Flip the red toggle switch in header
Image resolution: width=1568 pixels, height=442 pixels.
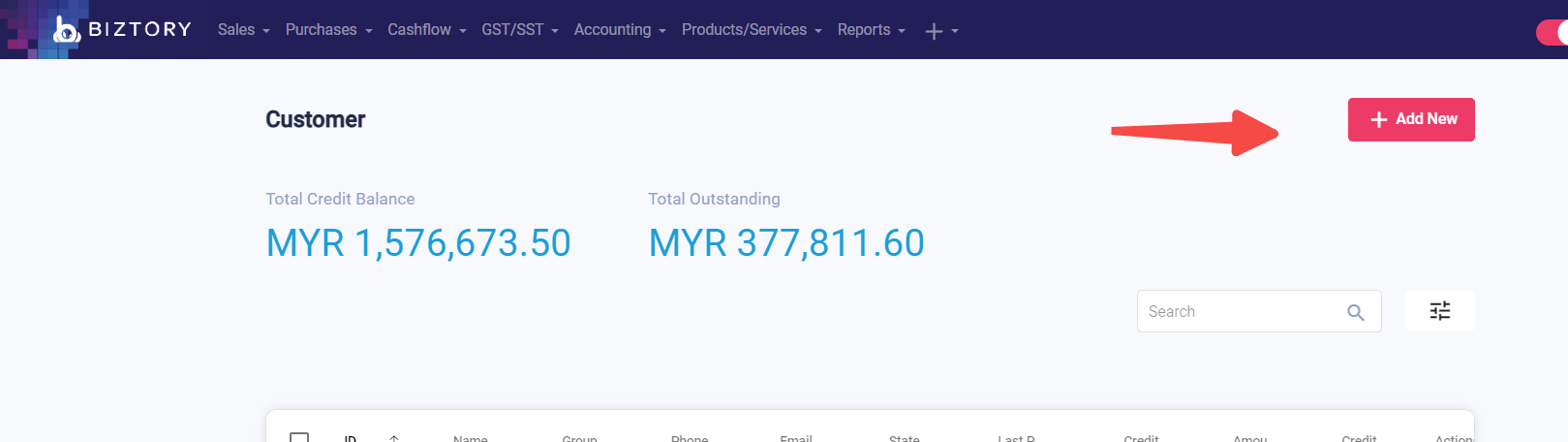[1552, 32]
